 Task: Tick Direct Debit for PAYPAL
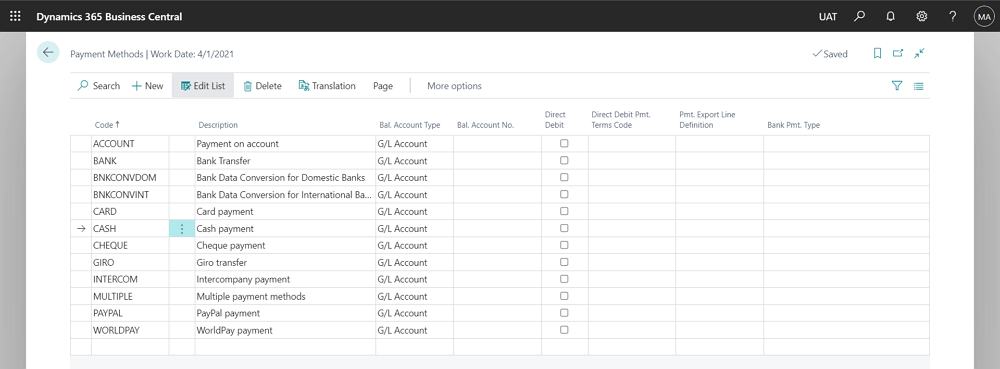click(564, 313)
